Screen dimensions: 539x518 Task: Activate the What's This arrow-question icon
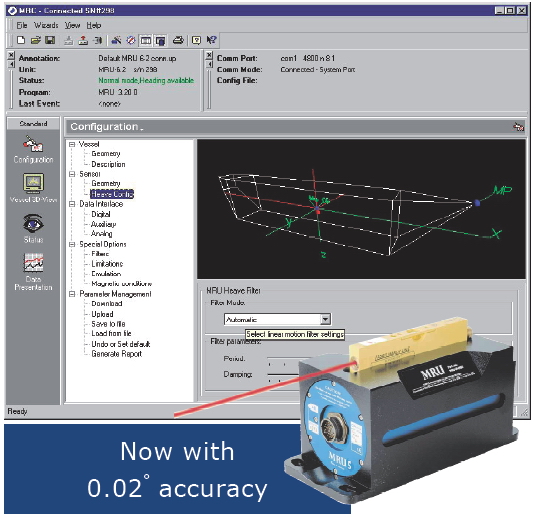point(211,41)
